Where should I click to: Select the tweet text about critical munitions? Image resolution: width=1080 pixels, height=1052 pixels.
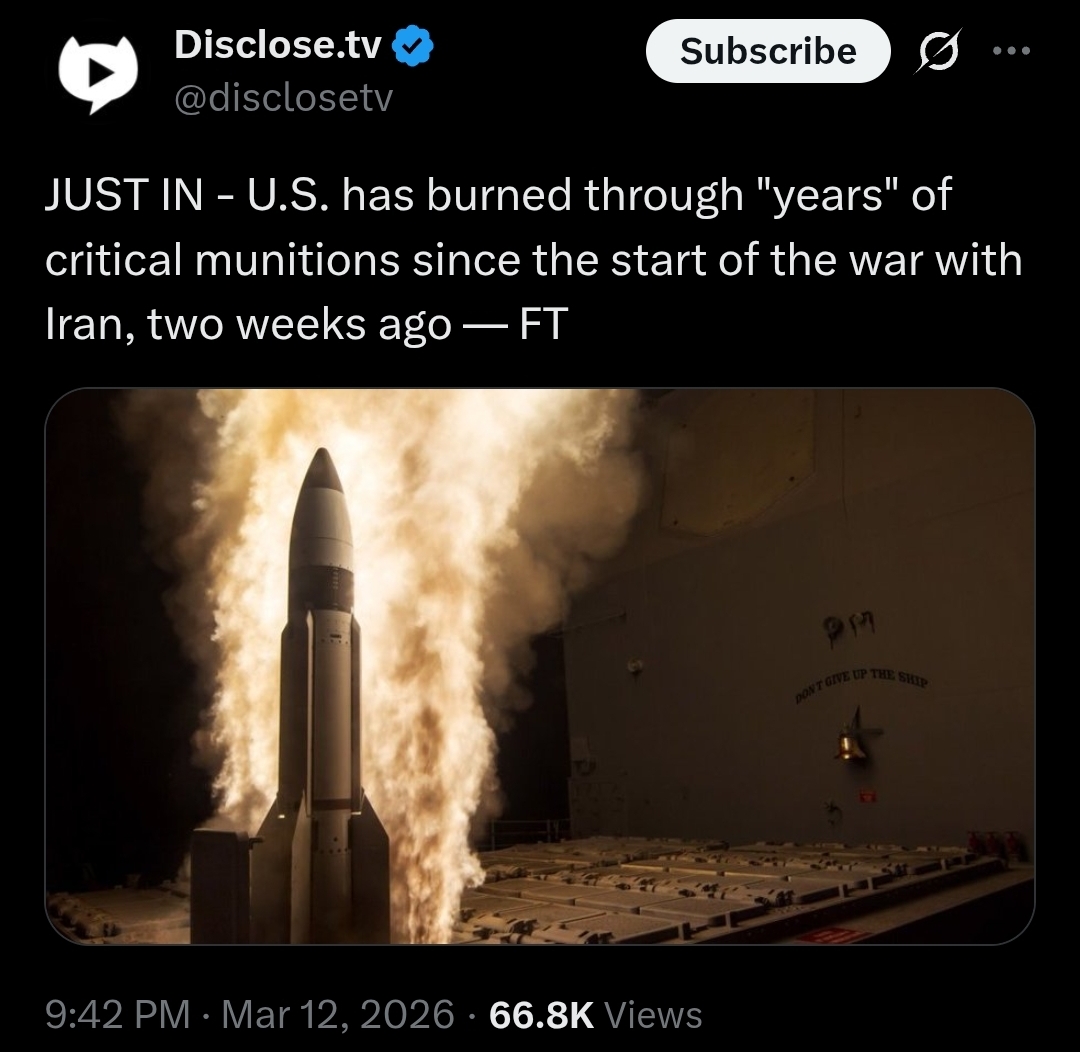533,258
